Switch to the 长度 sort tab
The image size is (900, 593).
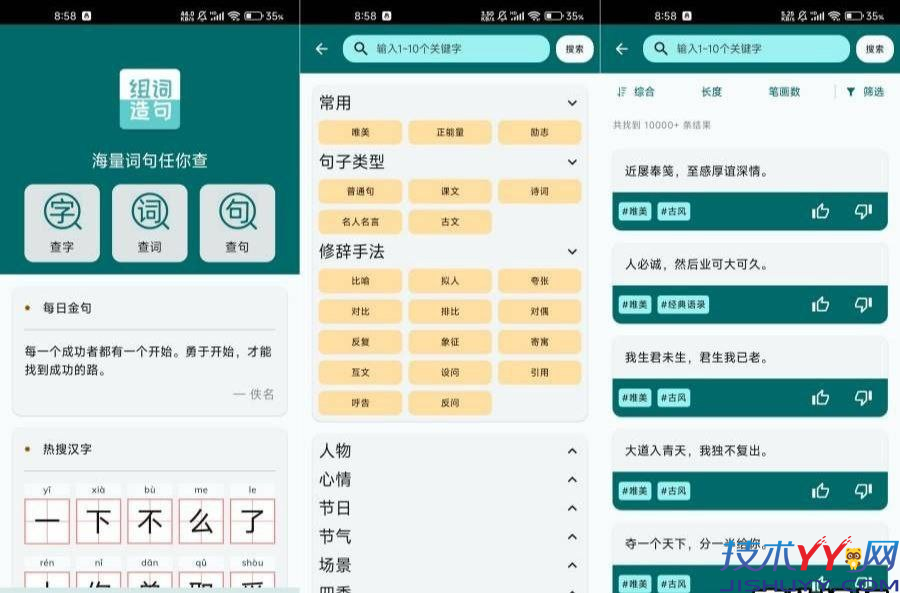[x=712, y=91]
